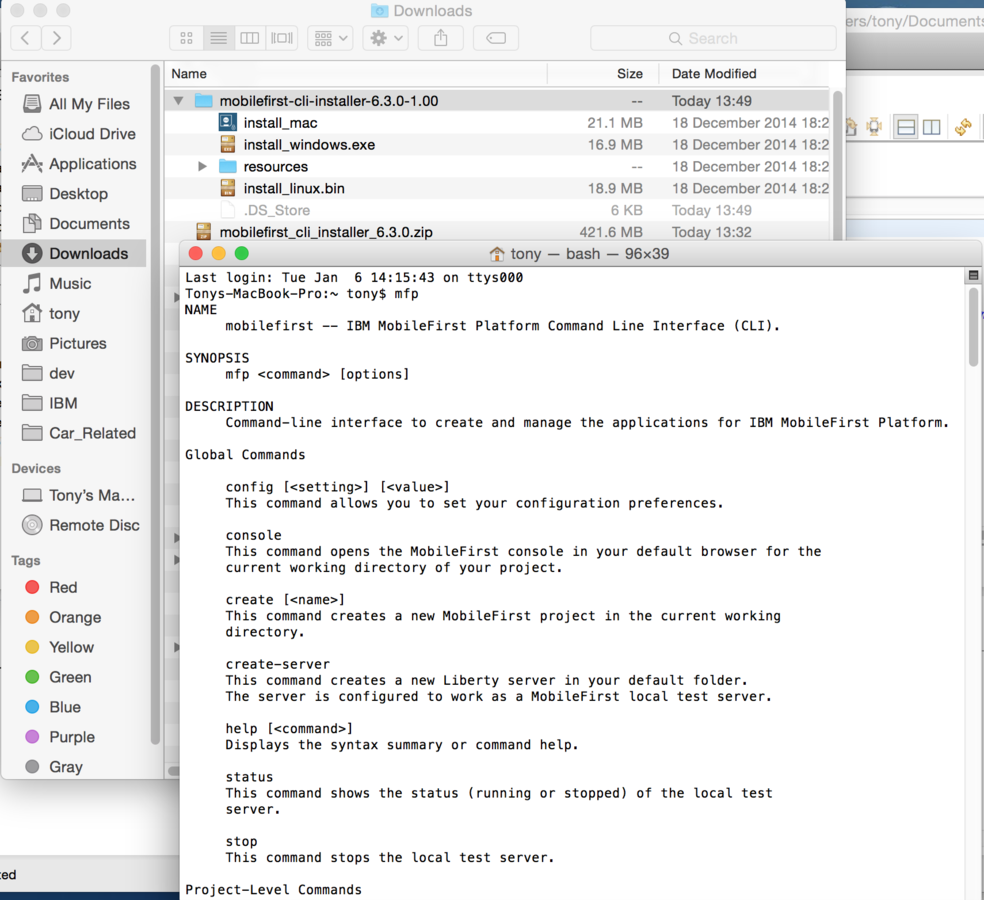Viewport: 984px width, 900px height.
Task: Filter by Gray tag
Action: [x=53, y=767]
